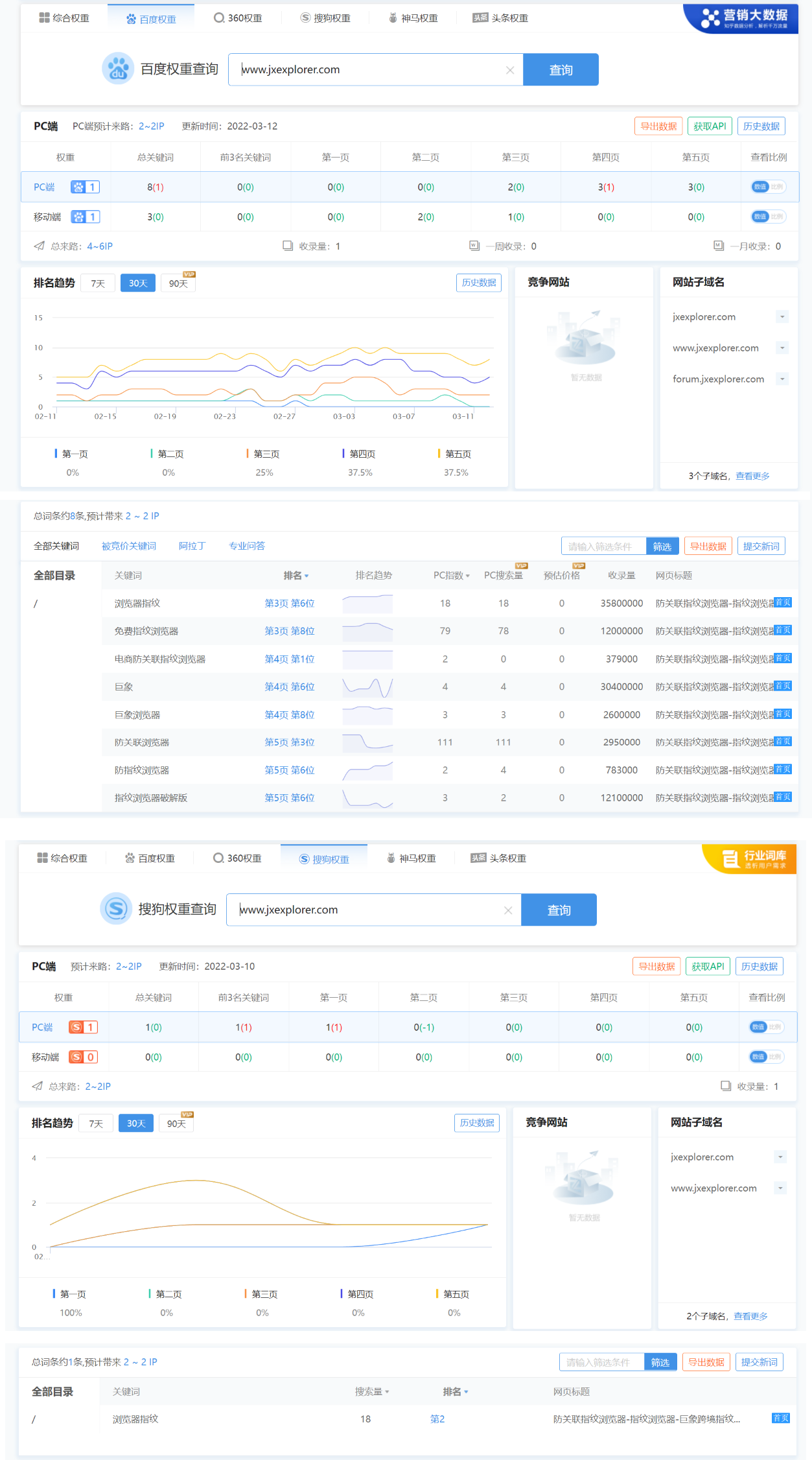
Task: Expand www.jxexplorer.com in the Baidu subdomain list
Action: tap(782, 348)
